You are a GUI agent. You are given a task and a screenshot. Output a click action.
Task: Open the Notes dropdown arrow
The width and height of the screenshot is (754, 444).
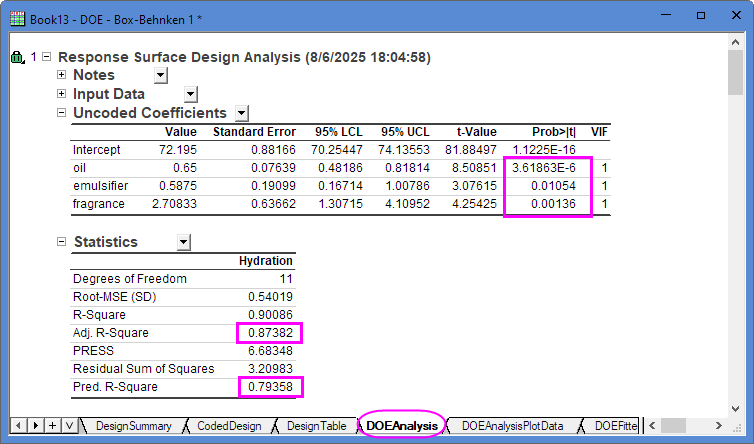coord(161,76)
